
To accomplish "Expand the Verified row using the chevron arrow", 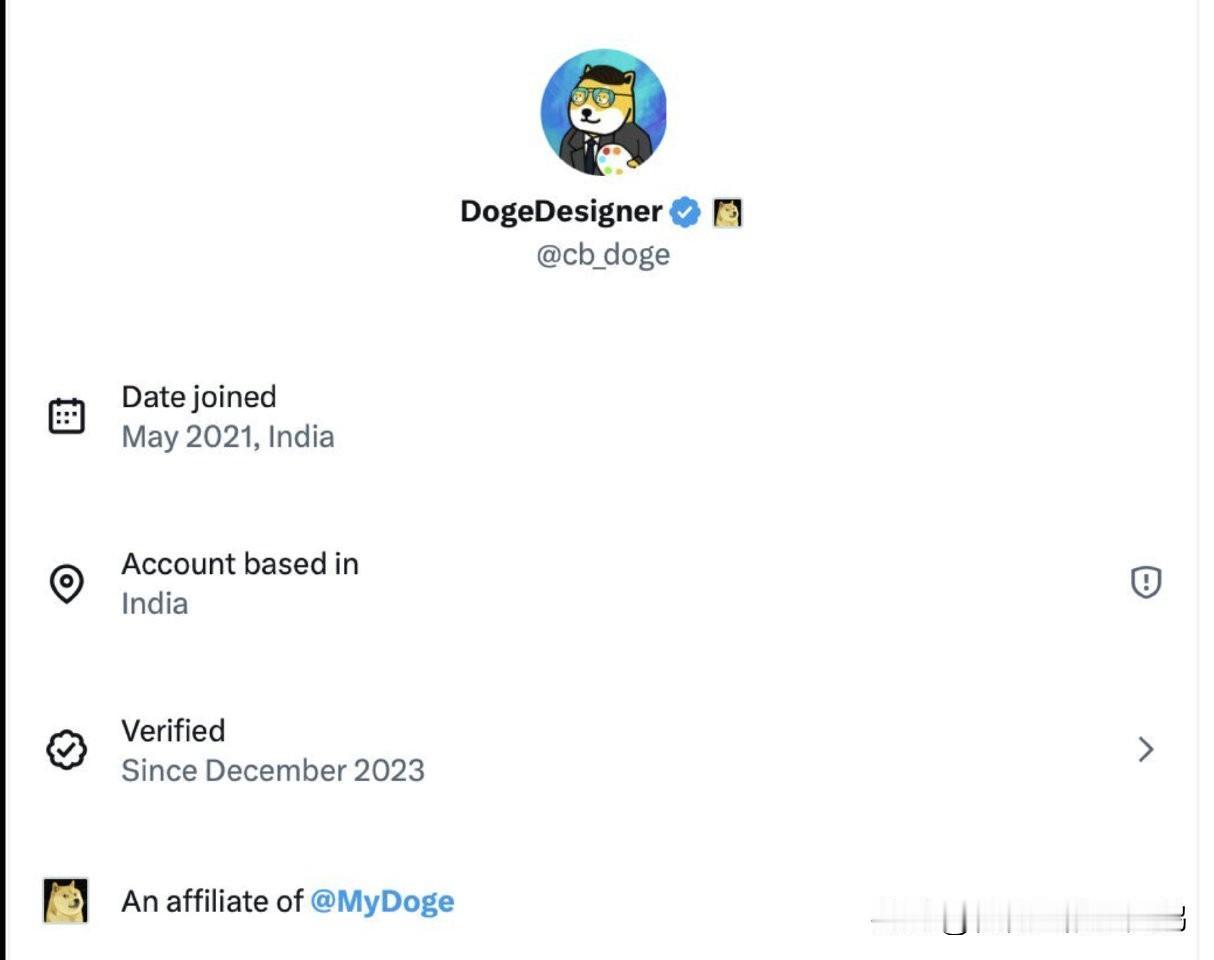I will [x=1146, y=750].
